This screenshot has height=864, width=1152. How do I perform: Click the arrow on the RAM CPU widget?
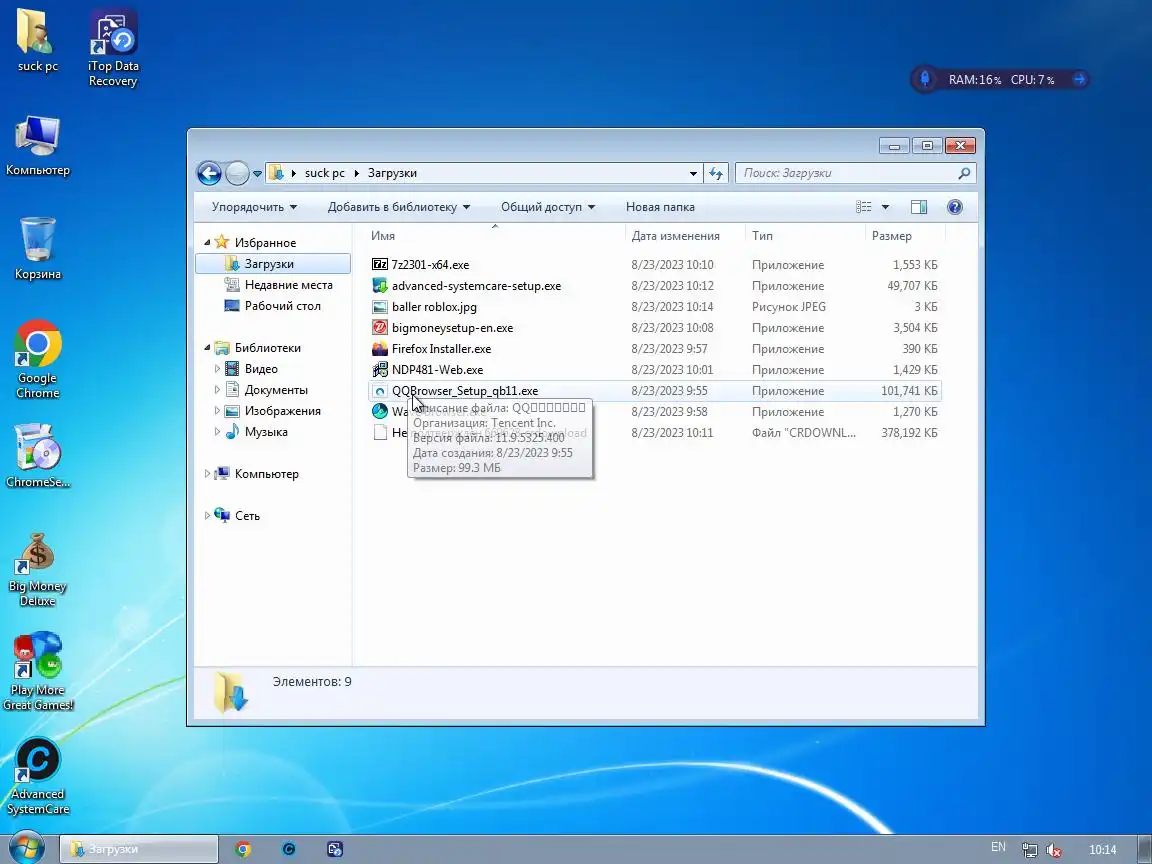(x=1079, y=79)
